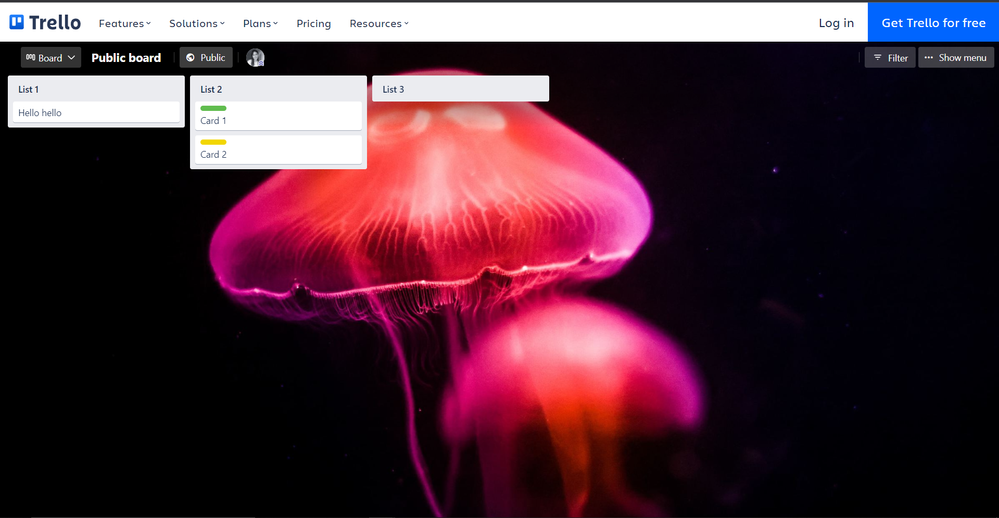The width and height of the screenshot is (999, 518).
Task: Click the Trello logo
Action: (x=45, y=23)
